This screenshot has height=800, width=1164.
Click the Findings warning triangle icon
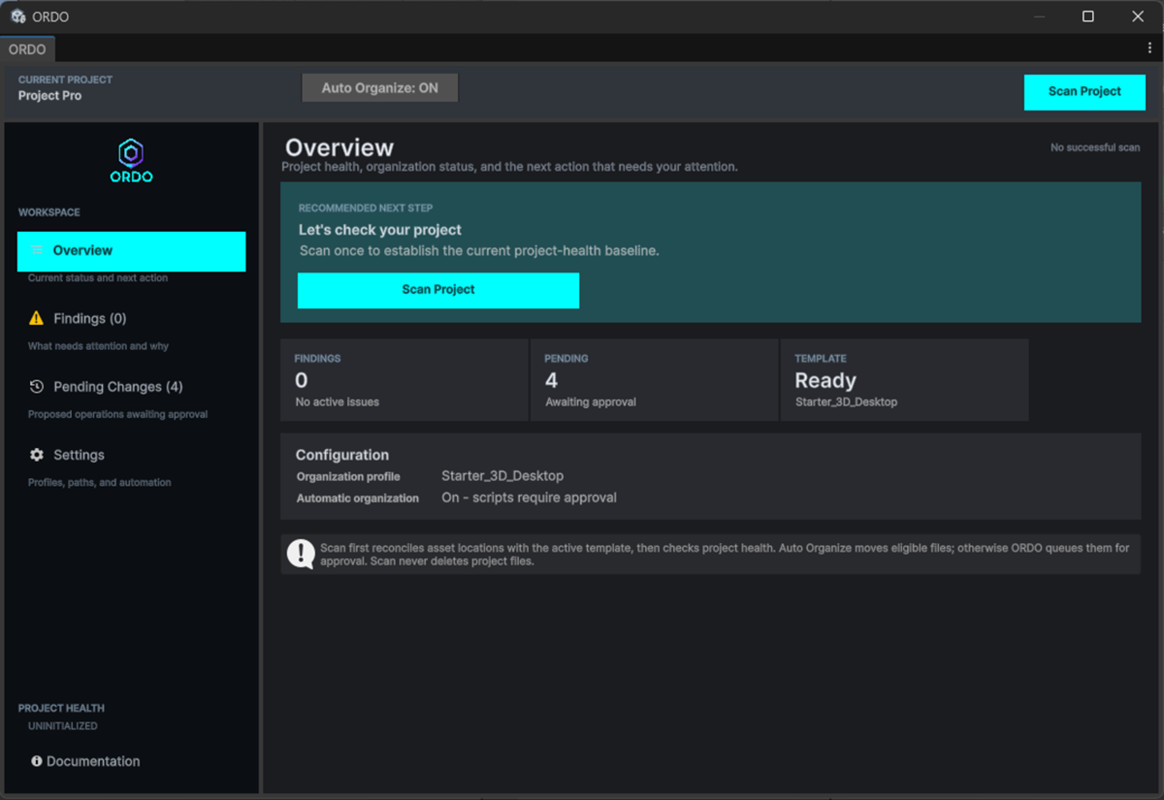pos(36,318)
